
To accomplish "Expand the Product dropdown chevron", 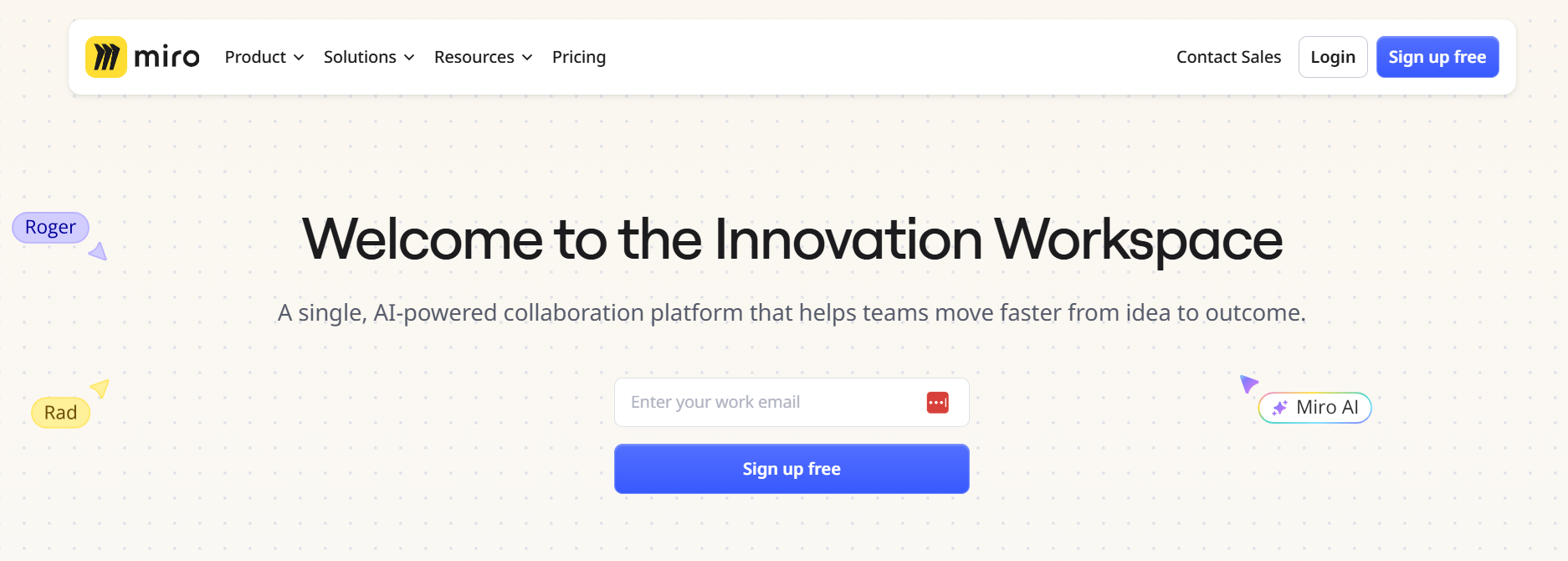I will click(300, 57).
